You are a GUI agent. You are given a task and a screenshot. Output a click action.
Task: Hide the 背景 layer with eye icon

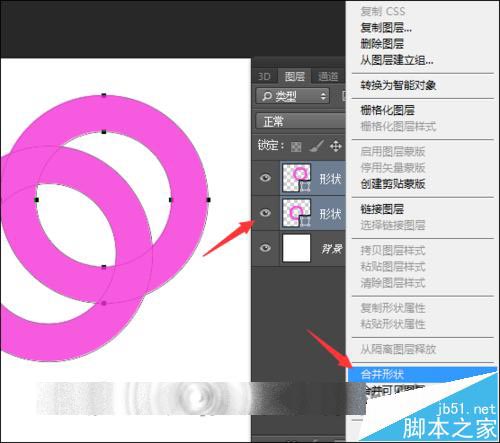[x=265, y=248]
